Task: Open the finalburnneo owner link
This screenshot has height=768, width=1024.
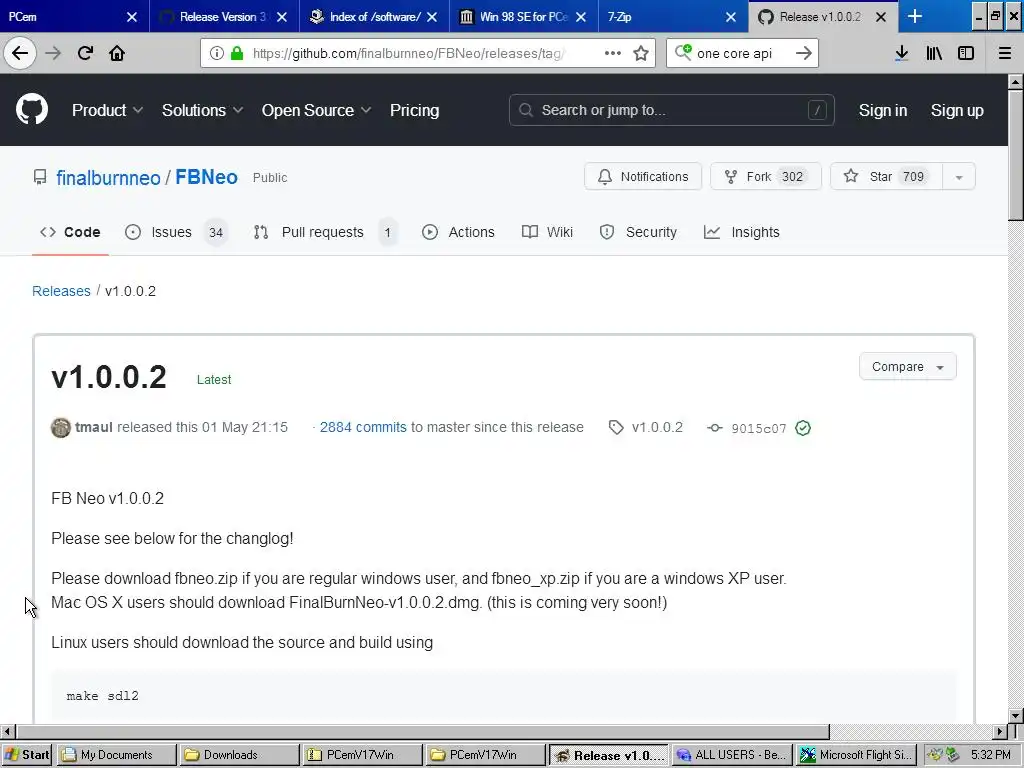Action: point(108,178)
